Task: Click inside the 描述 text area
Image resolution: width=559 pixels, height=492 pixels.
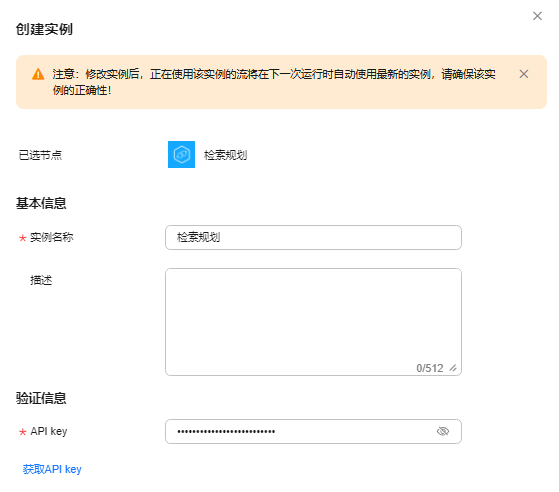Action: [313, 322]
